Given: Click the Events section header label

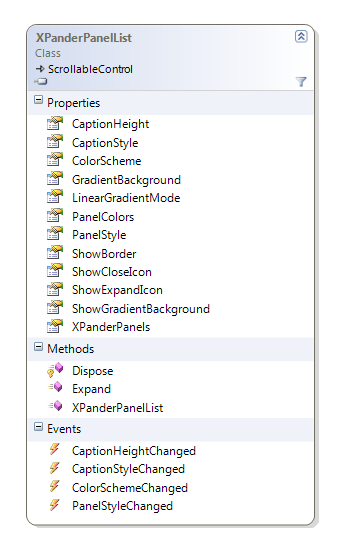Looking at the screenshot, I should 64,429.
